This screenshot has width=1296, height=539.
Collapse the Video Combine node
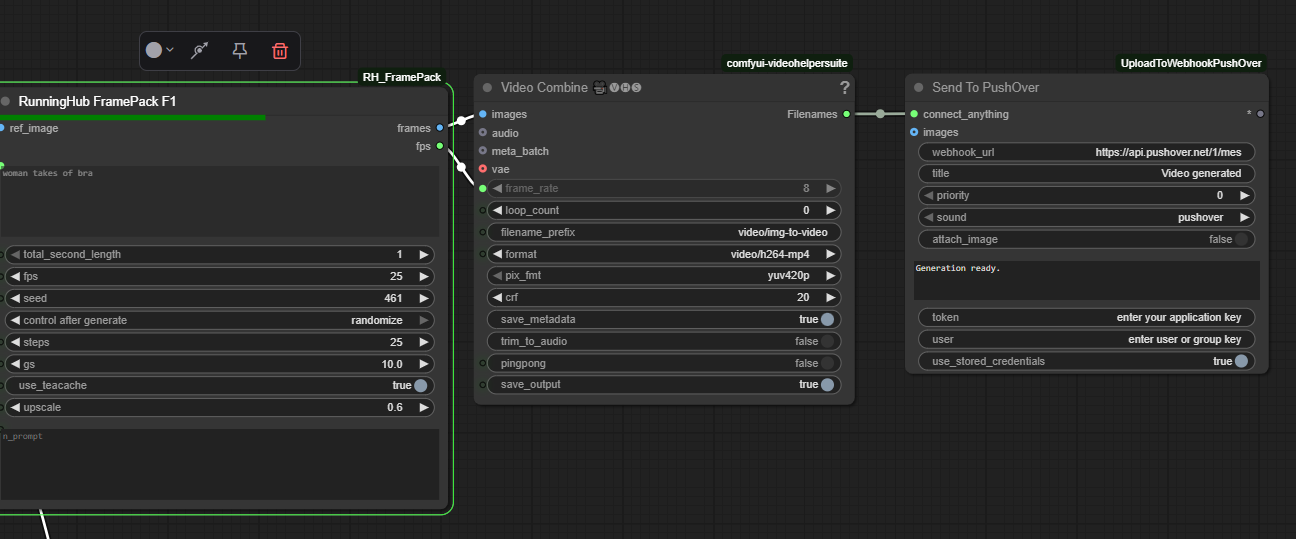[x=487, y=88]
